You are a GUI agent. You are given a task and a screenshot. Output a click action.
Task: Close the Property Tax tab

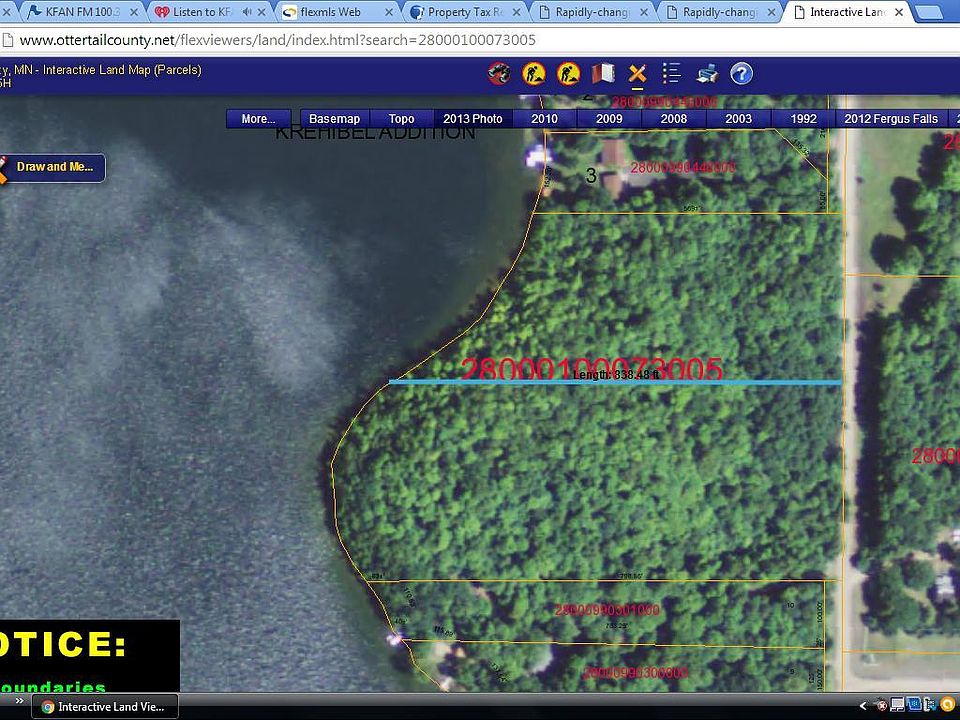(x=517, y=12)
